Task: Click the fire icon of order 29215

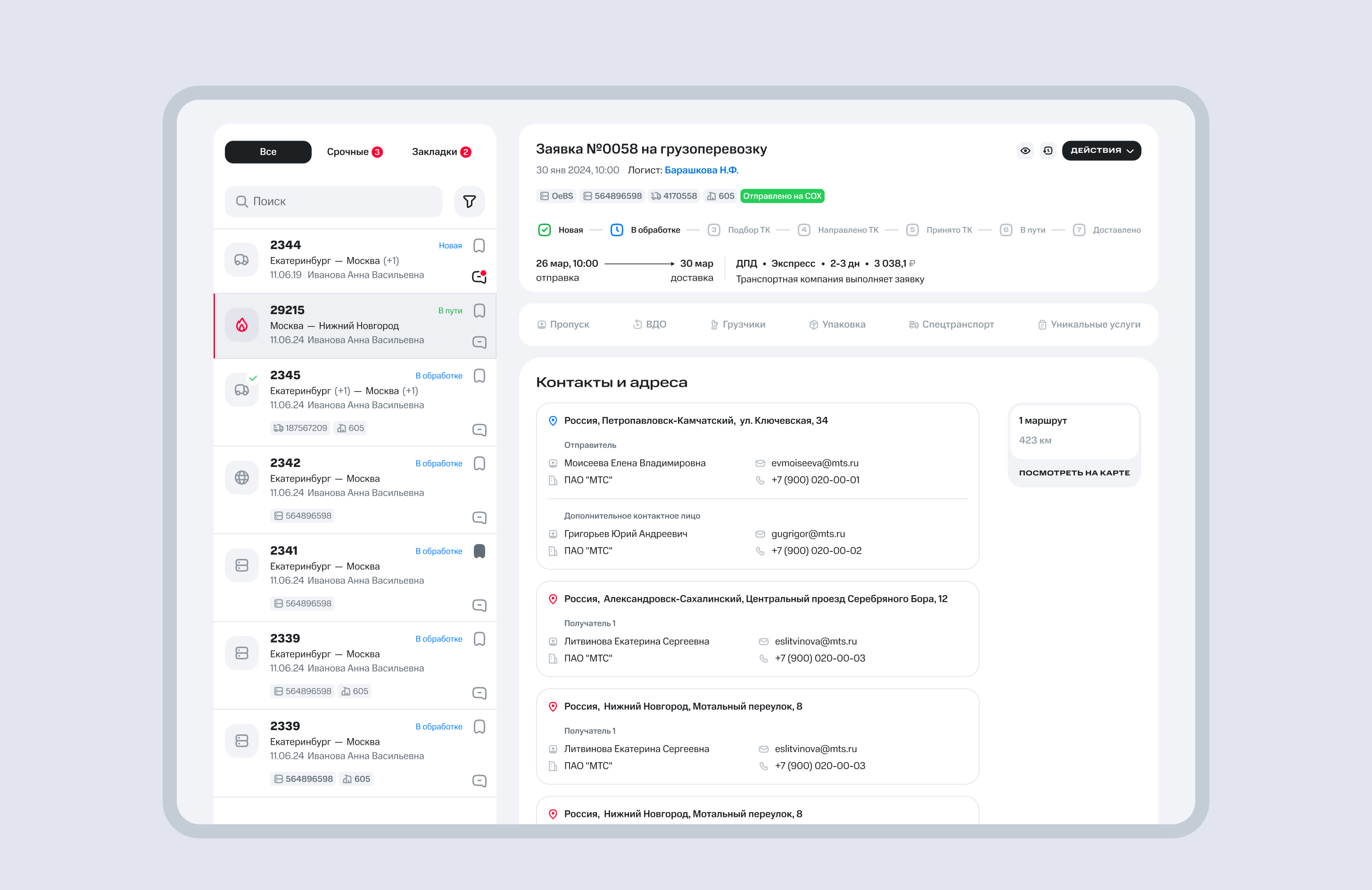Action: click(241, 325)
